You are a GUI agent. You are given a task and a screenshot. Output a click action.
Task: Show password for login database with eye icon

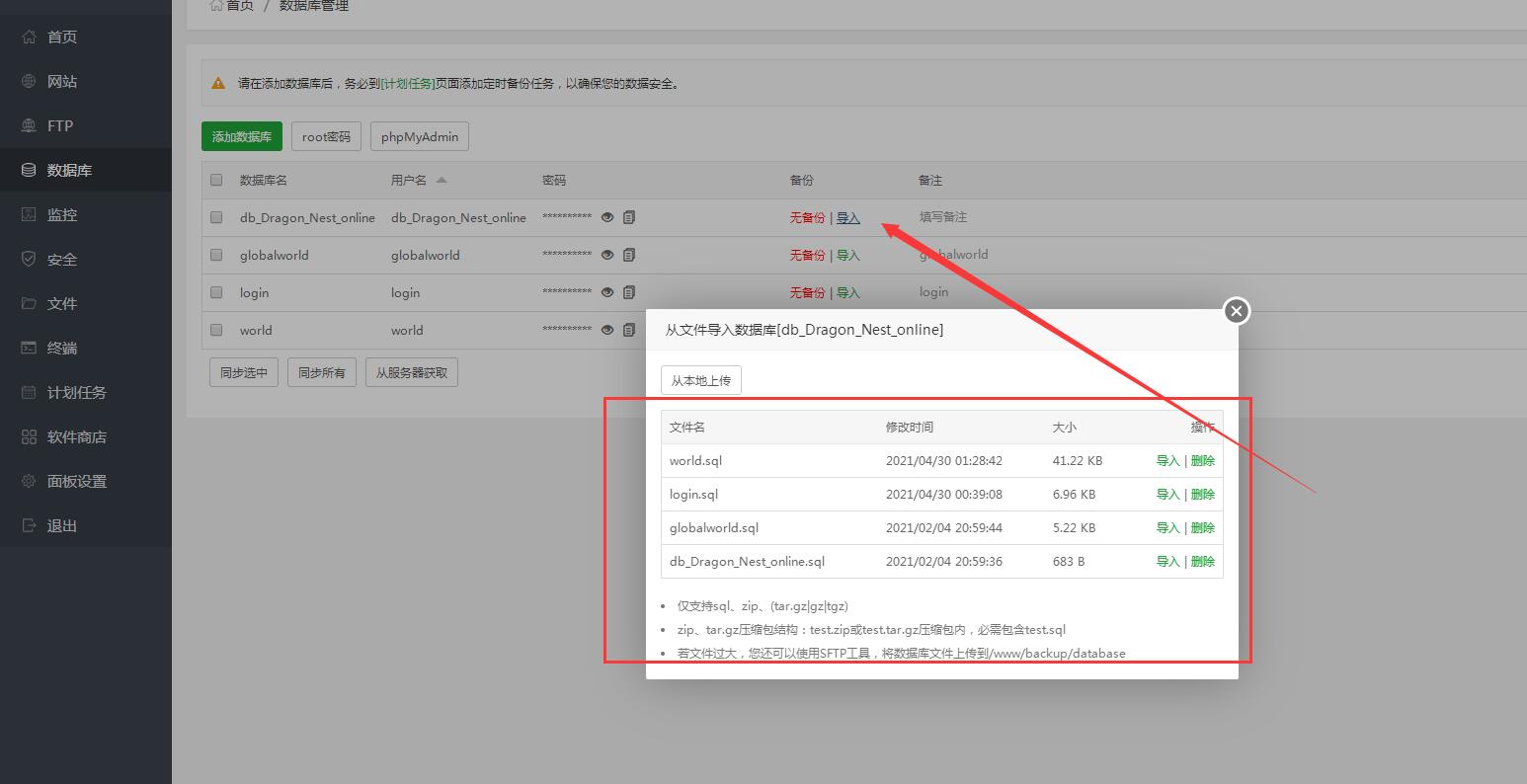pyautogui.click(x=607, y=292)
